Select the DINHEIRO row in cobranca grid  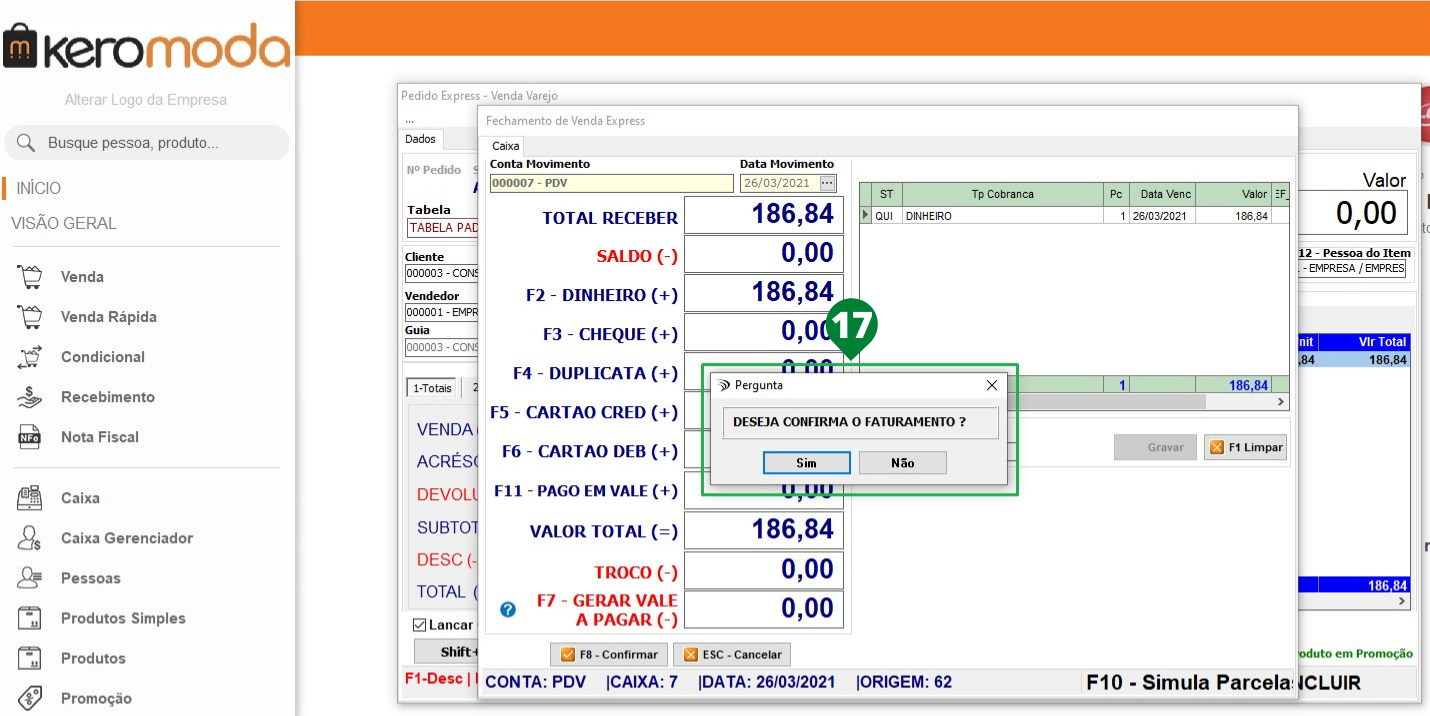point(1074,216)
